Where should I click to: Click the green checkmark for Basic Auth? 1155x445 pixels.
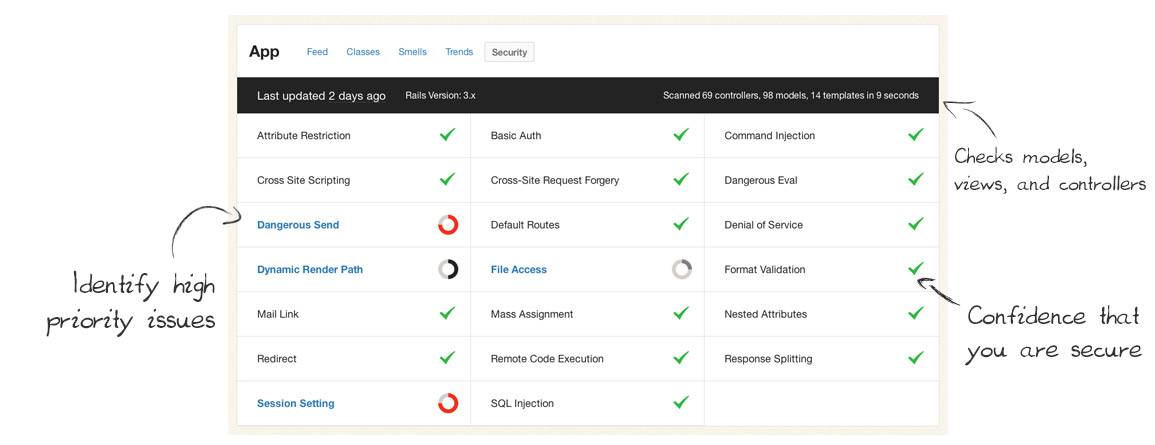pos(681,134)
